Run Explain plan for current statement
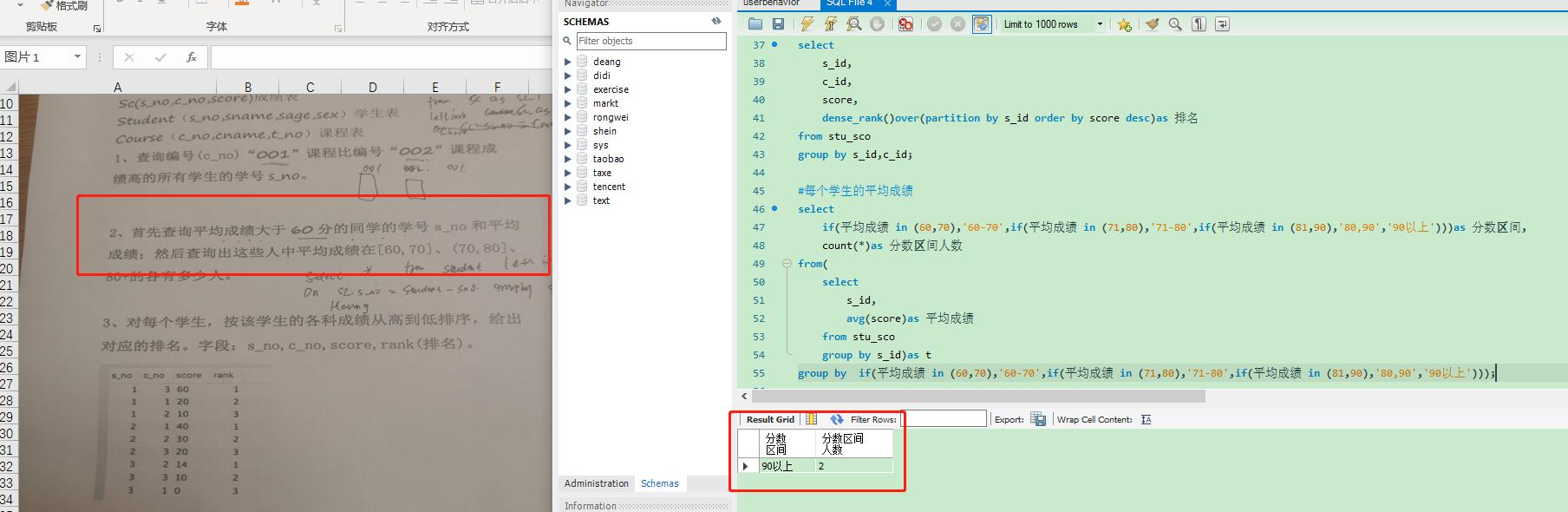Viewport: 1568px width, 512px height. click(854, 24)
